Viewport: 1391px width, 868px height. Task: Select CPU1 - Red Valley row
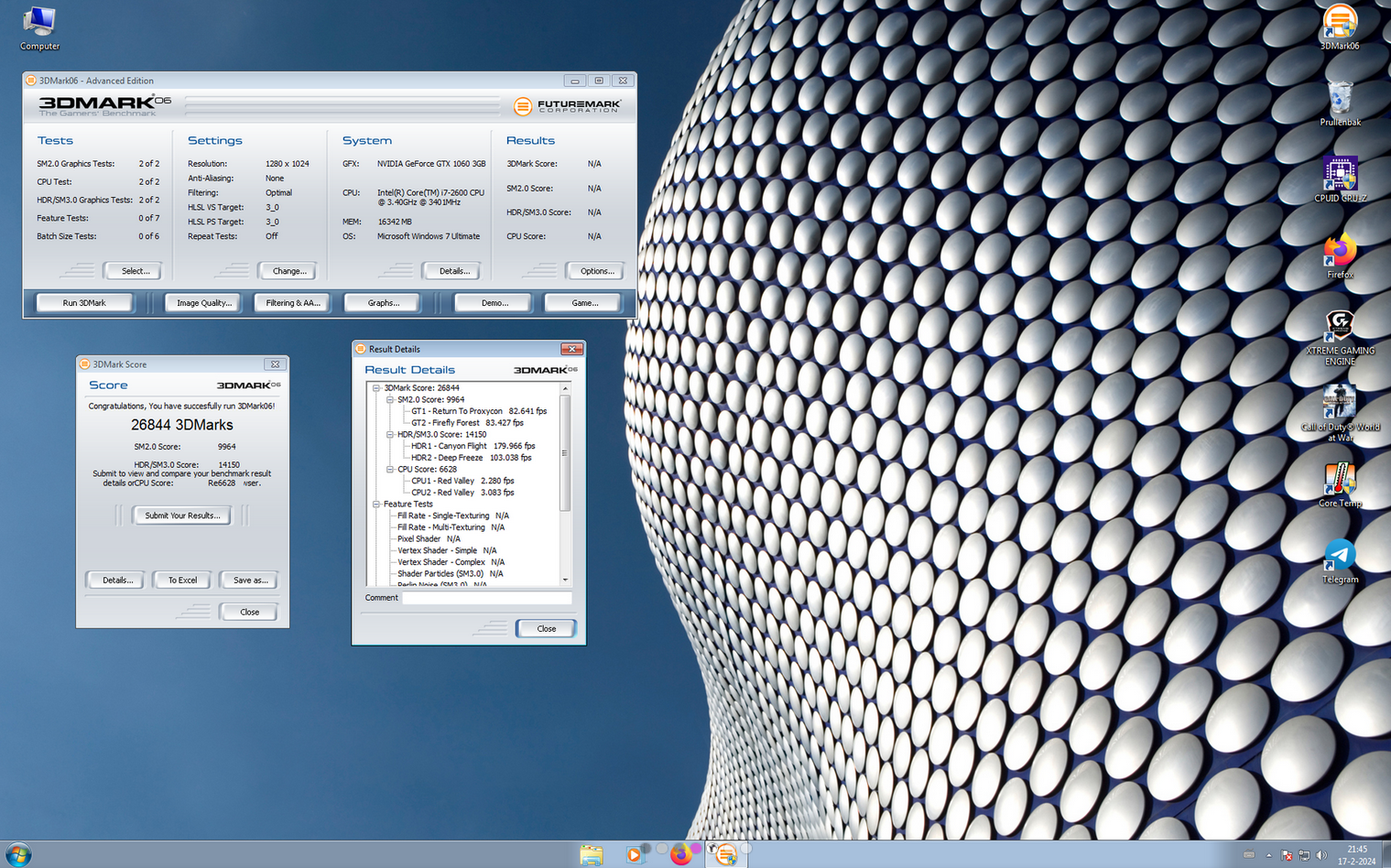point(462,481)
